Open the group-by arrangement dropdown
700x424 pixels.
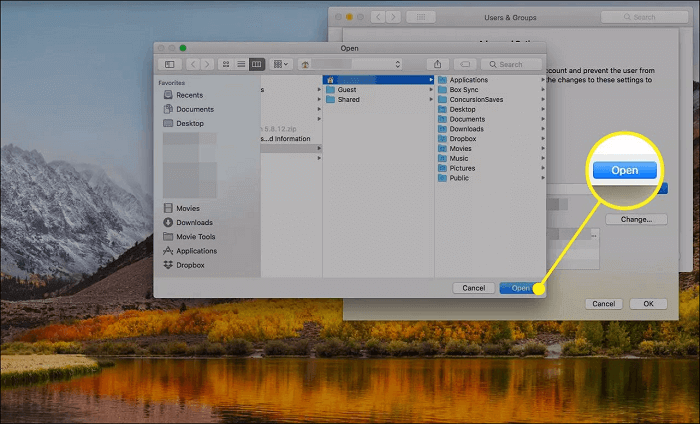click(x=281, y=64)
